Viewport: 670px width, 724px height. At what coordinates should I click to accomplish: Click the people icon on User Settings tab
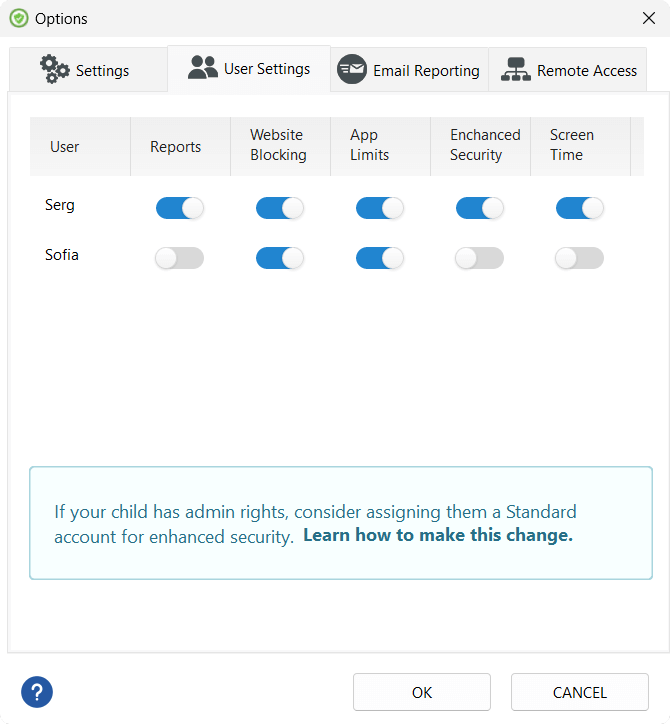pyautogui.click(x=203, y=68)
